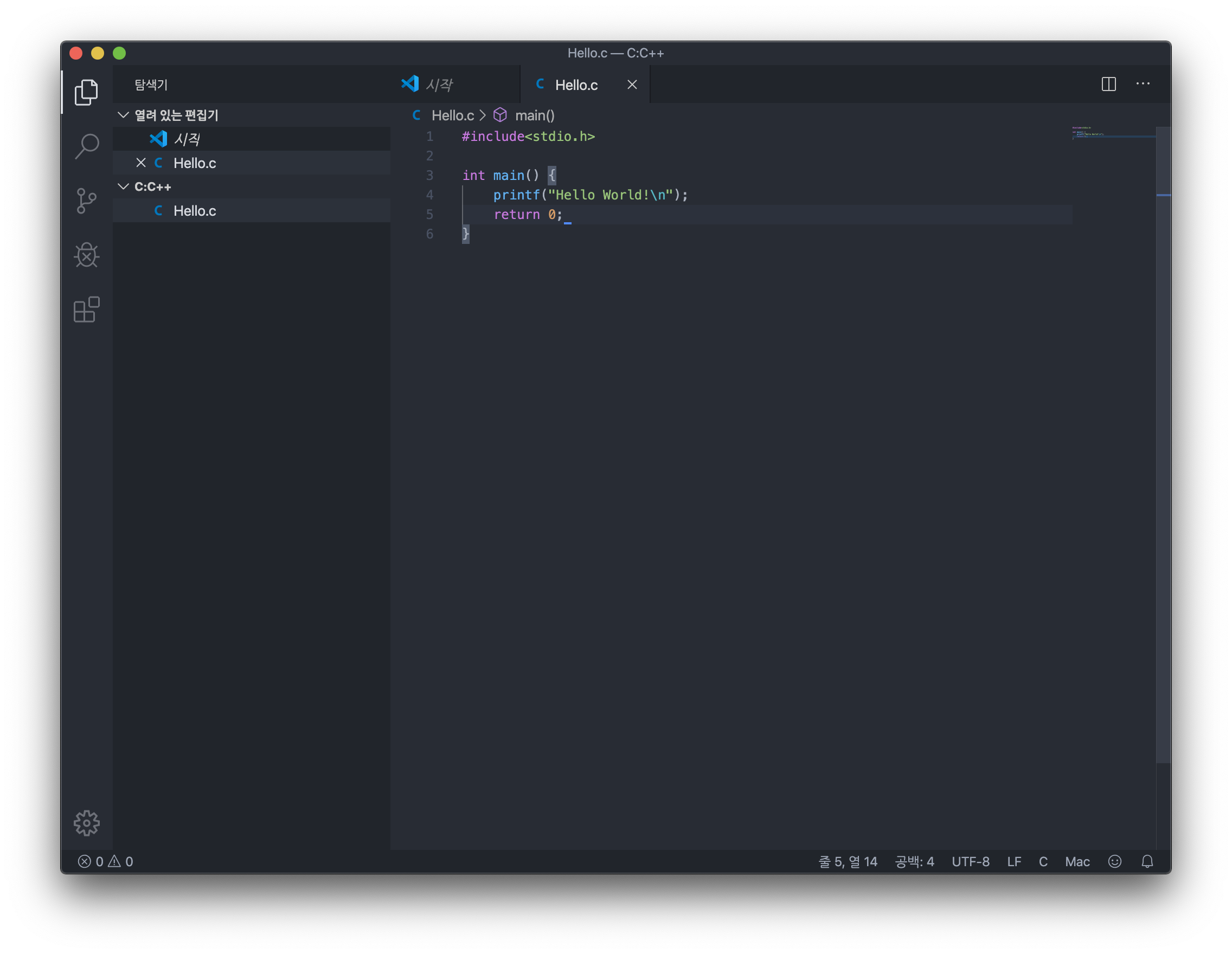Open main() breadcrumb symbol dropdown
Image resolution: width=1232 pixels, height=954 pixels.
tap(534, 115)
